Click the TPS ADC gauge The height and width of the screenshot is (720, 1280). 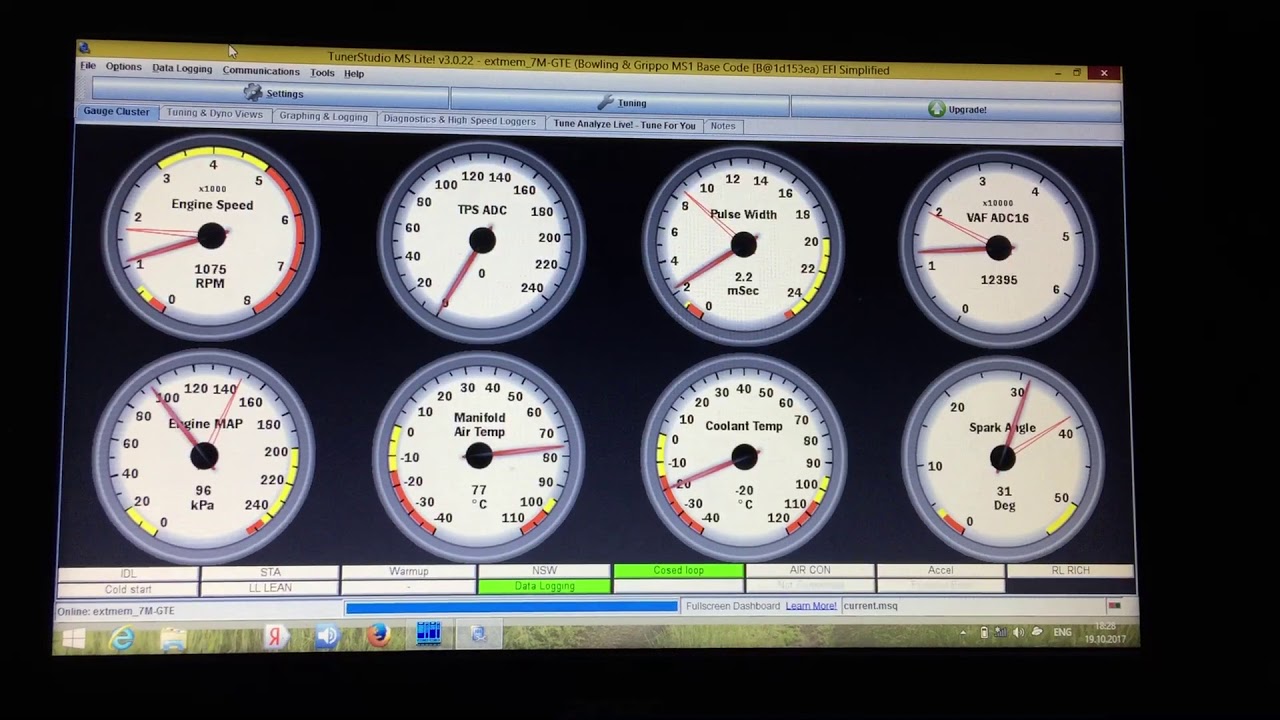481,240
